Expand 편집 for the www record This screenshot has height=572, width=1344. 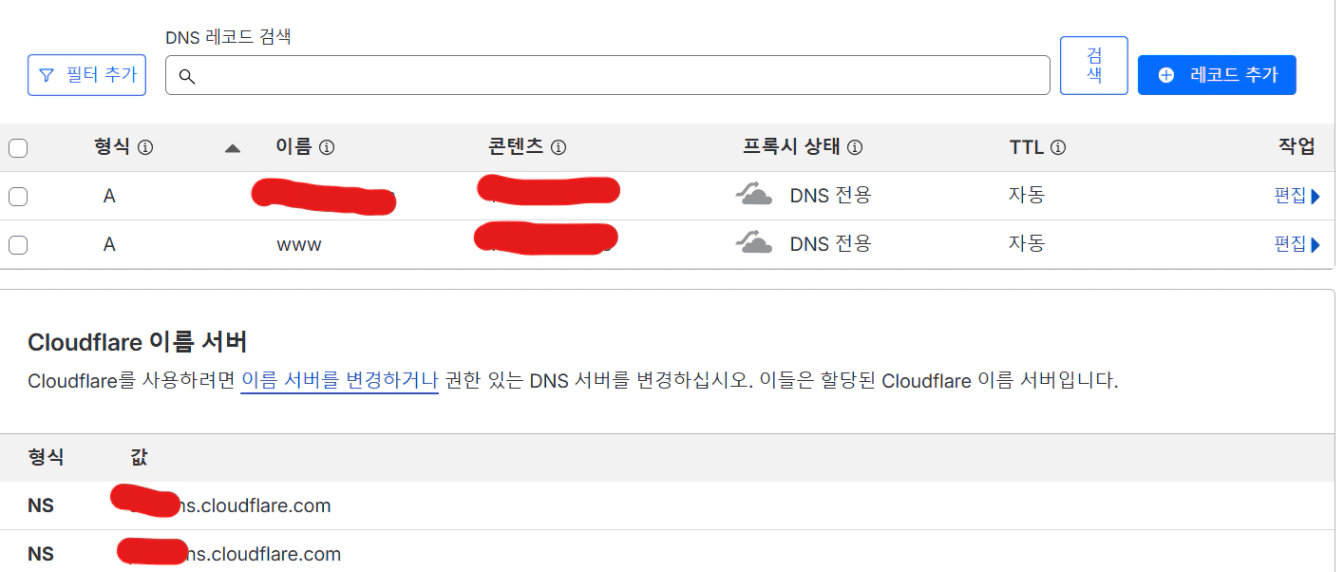coord(1297,244)
